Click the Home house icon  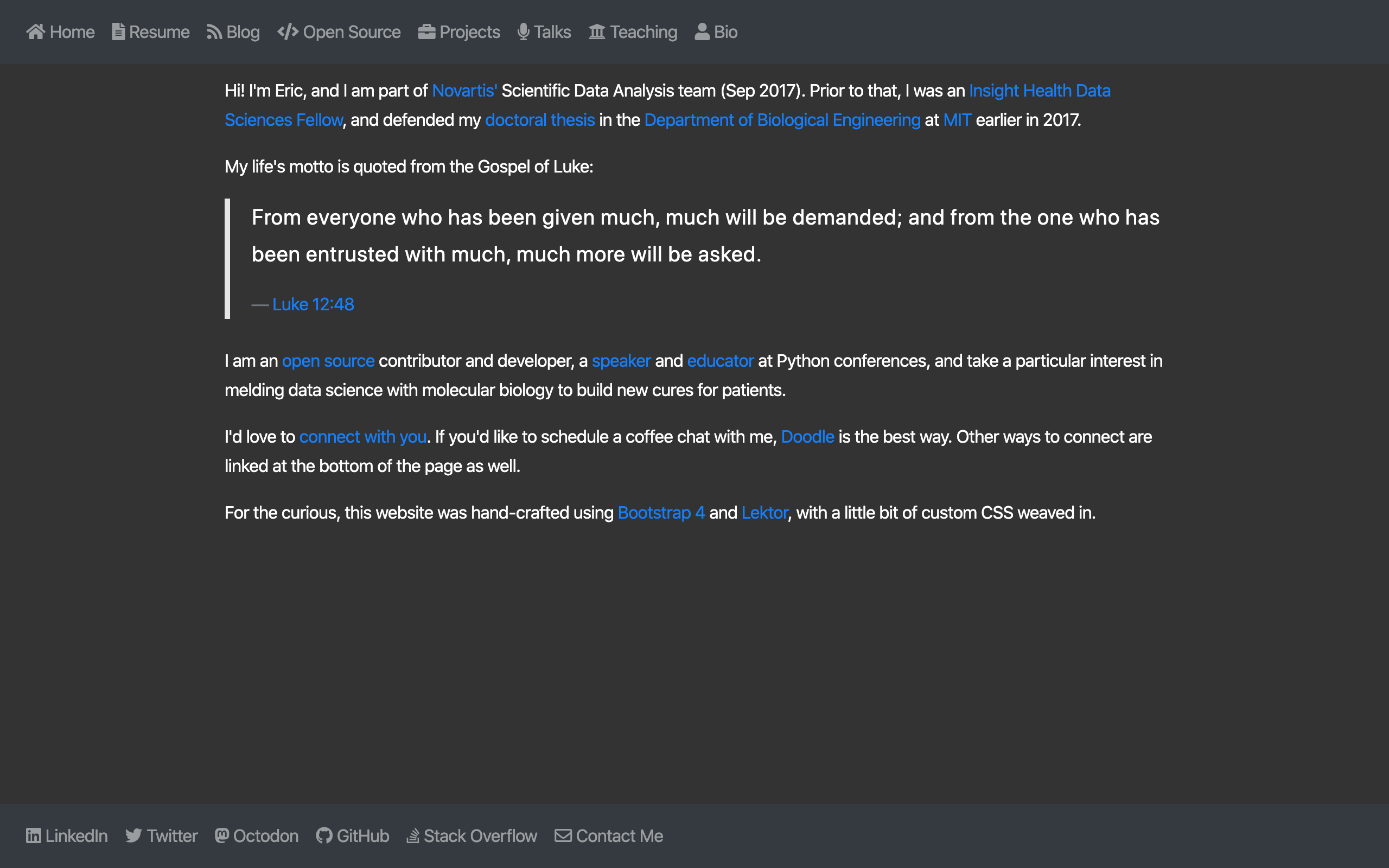36,31
